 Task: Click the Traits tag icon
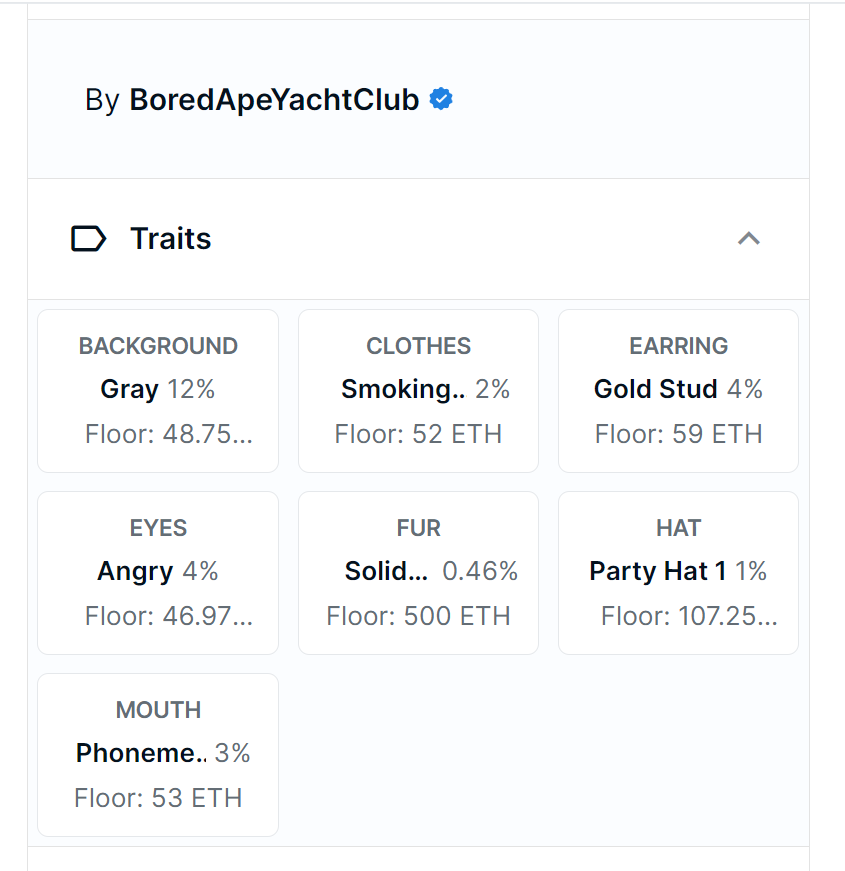pyautogui.click(x=88, y=239)
